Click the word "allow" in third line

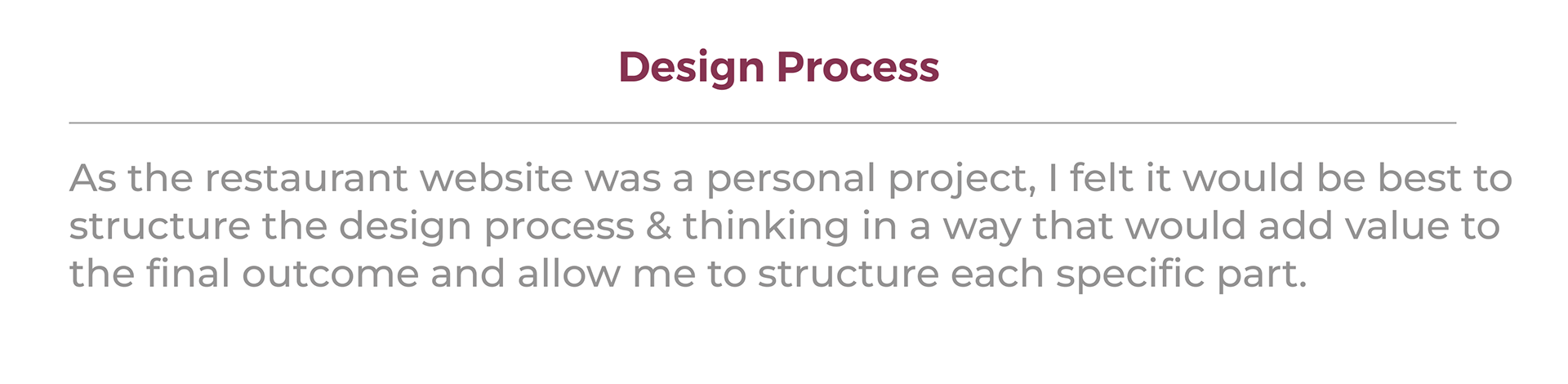(569, 273)
